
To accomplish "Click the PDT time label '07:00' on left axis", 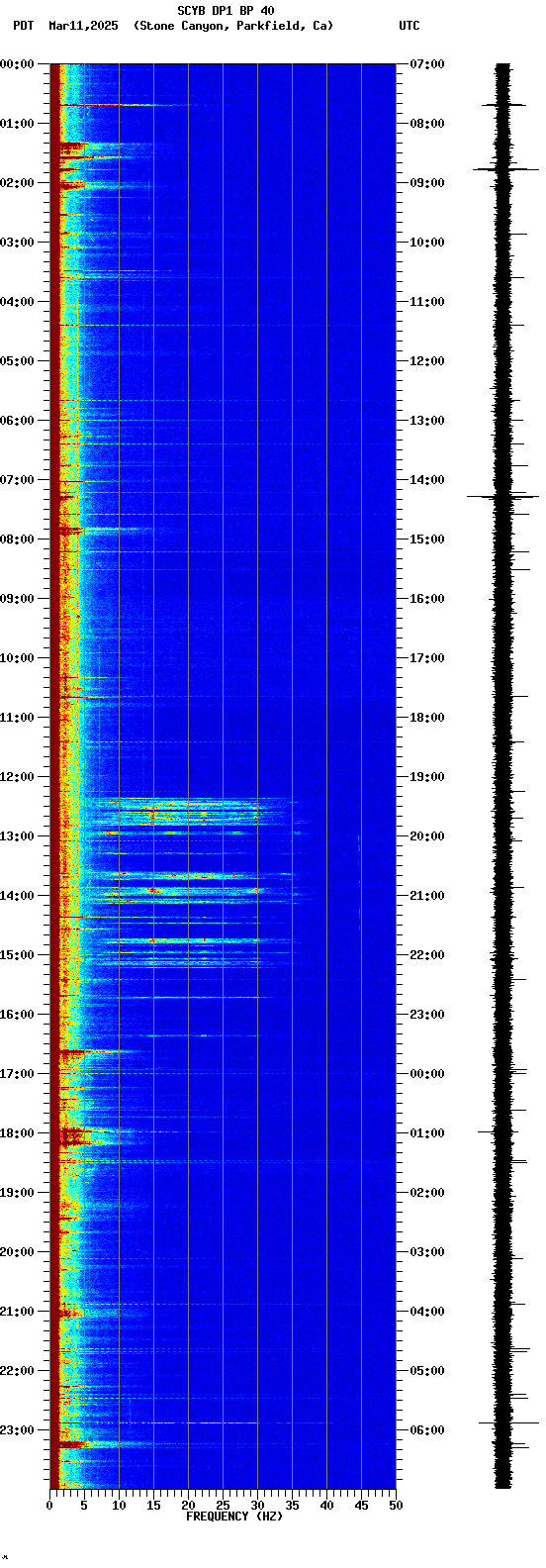I will tap(17, 480).
